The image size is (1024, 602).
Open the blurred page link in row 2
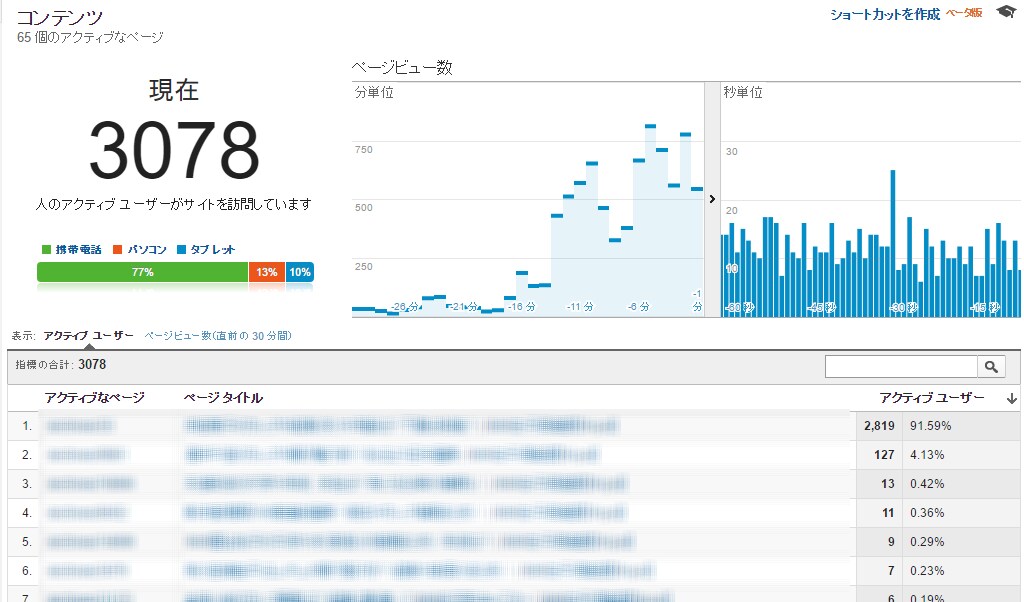(x=86, y=454)
